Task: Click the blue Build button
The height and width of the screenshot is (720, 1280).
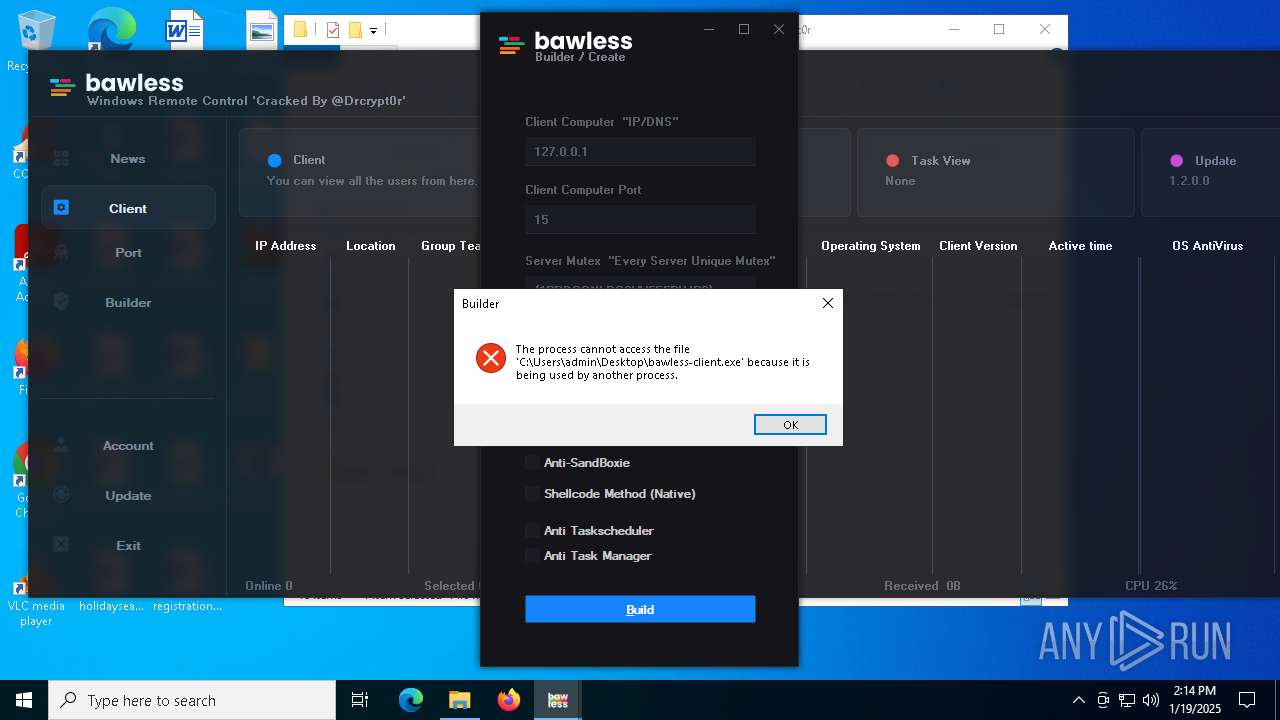Action: tap(640, 609)
